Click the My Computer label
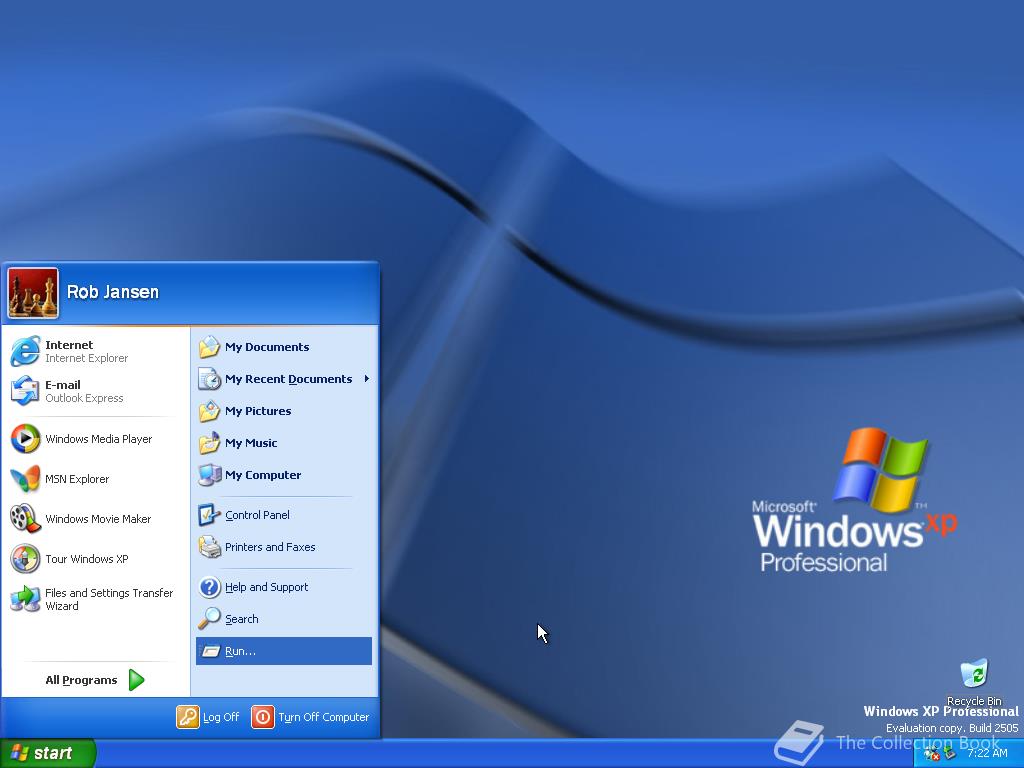Image resolution: width=1024 pixels, height=768 pixels. coord(263,475)
